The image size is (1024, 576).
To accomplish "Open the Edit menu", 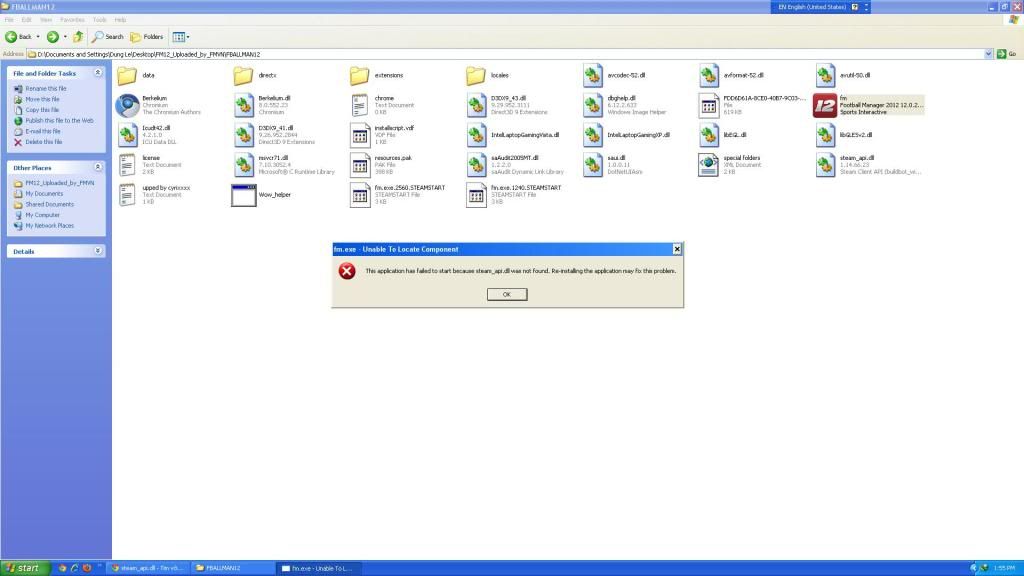I will [x=26, y=20].
